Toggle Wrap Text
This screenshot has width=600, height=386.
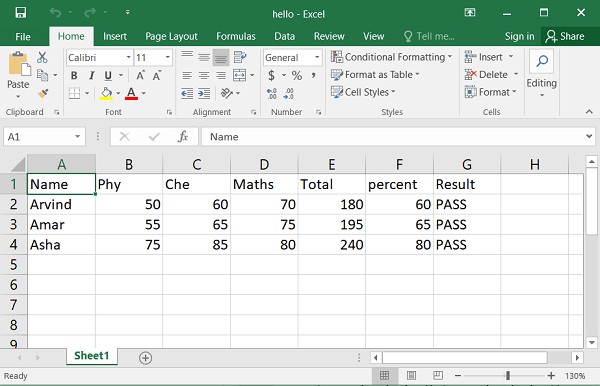(x=240, y=57)
